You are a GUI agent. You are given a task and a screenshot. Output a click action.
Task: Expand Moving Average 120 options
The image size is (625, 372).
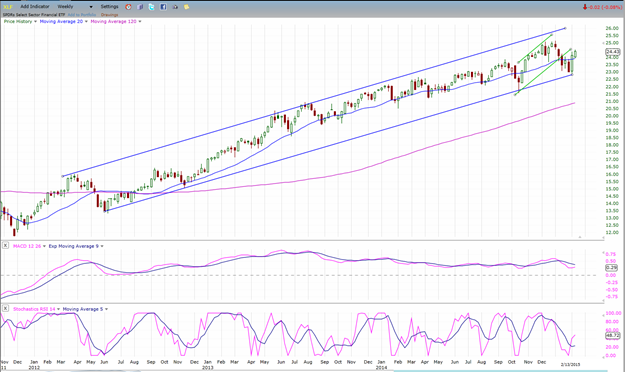(140, 22)
